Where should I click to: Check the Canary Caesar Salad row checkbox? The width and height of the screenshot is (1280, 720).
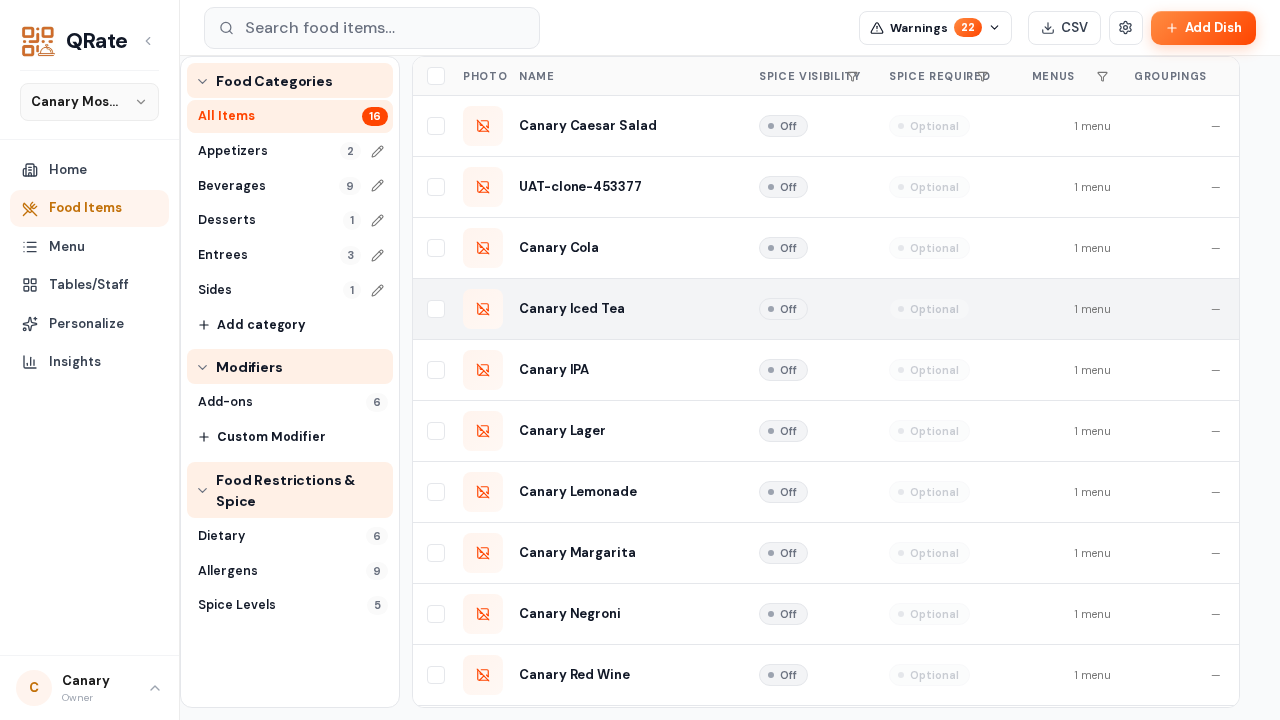pos(436,126)
